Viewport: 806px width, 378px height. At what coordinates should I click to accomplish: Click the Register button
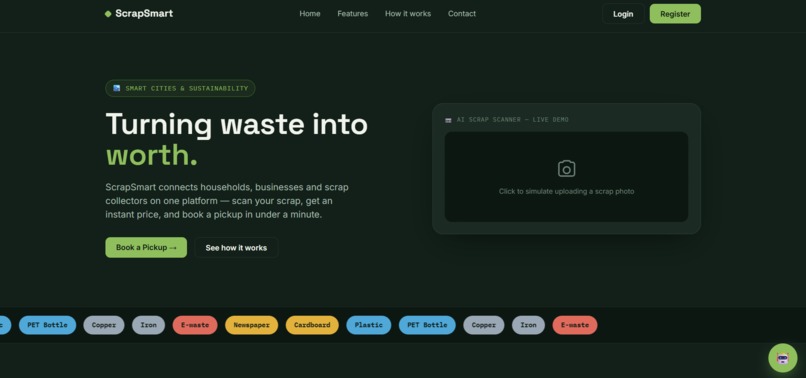click(675, 14)
